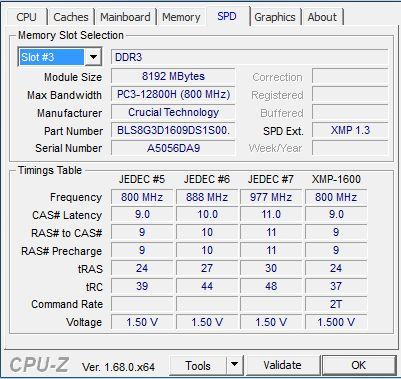
Task: Click the RAS# Precharge row label
Action: click(x=61, y=251)
